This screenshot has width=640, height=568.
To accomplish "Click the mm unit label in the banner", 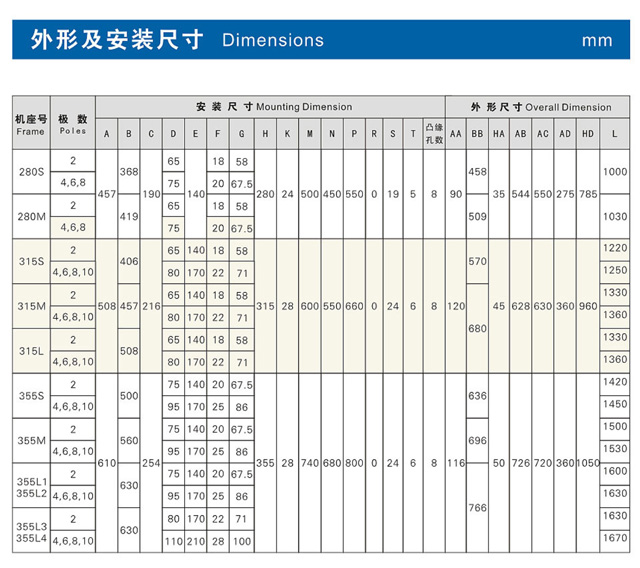I will [596, 41].
